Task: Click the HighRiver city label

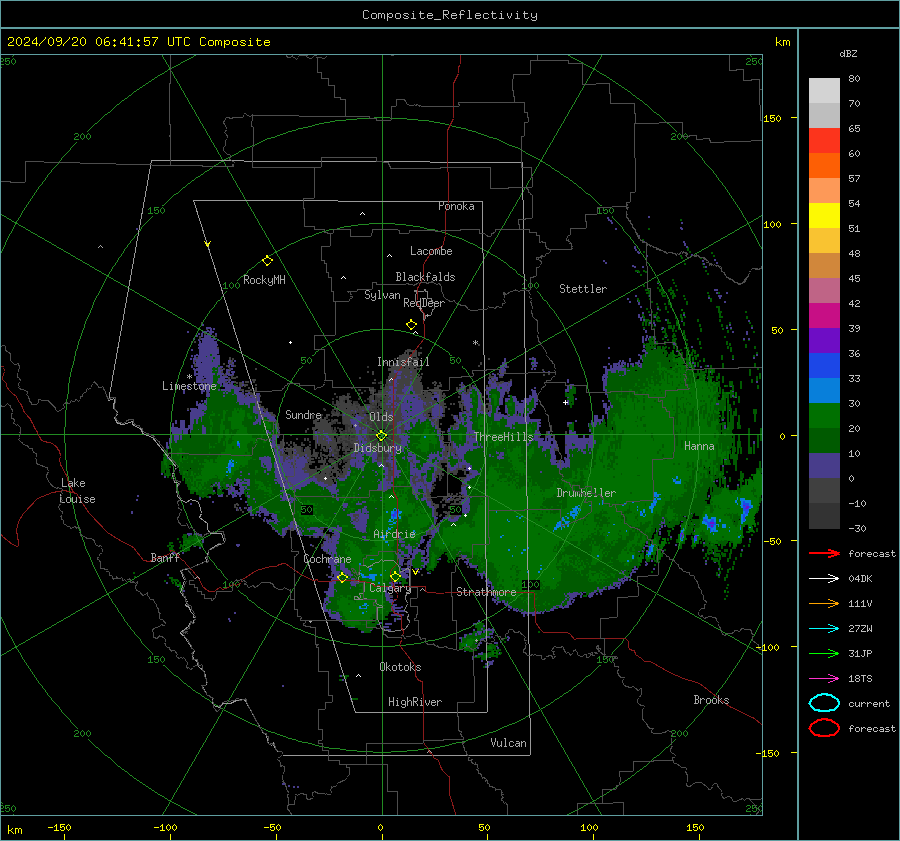Action: point(415,702)
